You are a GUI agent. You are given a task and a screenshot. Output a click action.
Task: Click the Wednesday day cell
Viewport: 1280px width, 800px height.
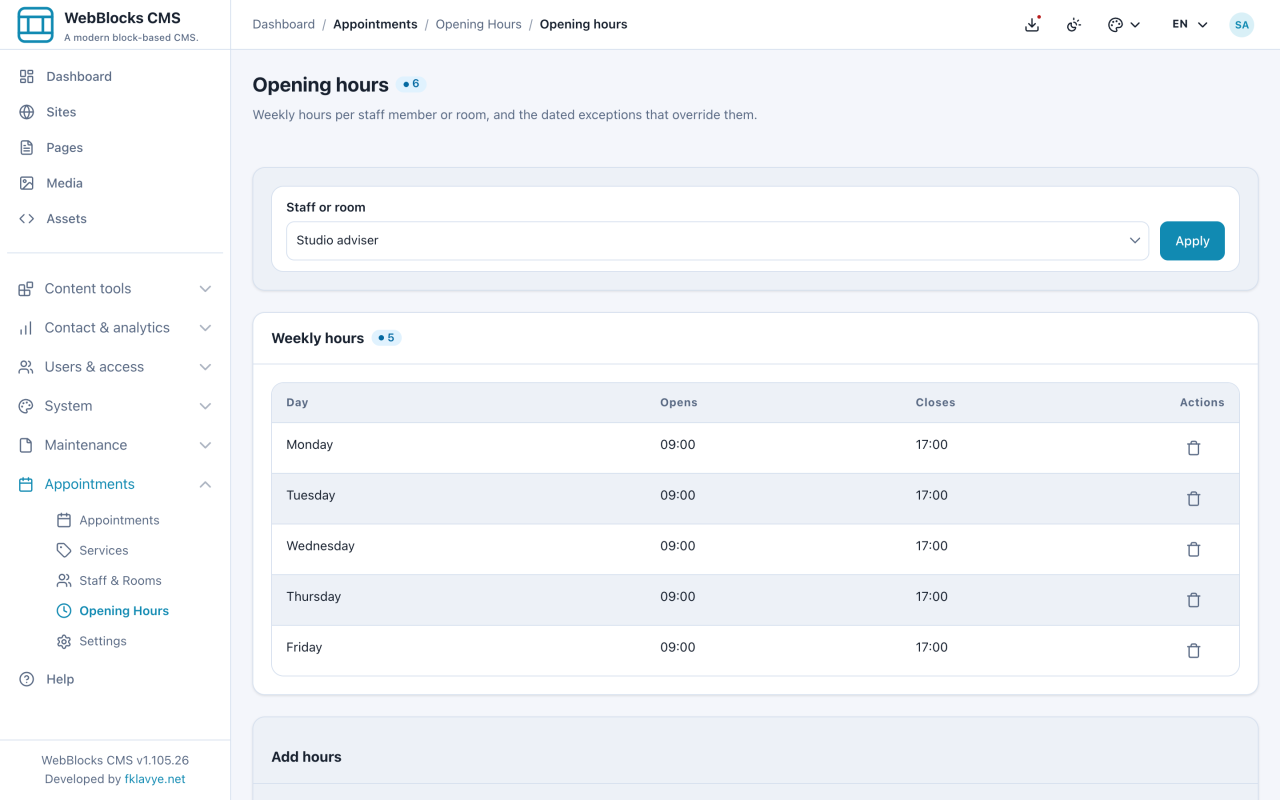[x=321, y=546]
